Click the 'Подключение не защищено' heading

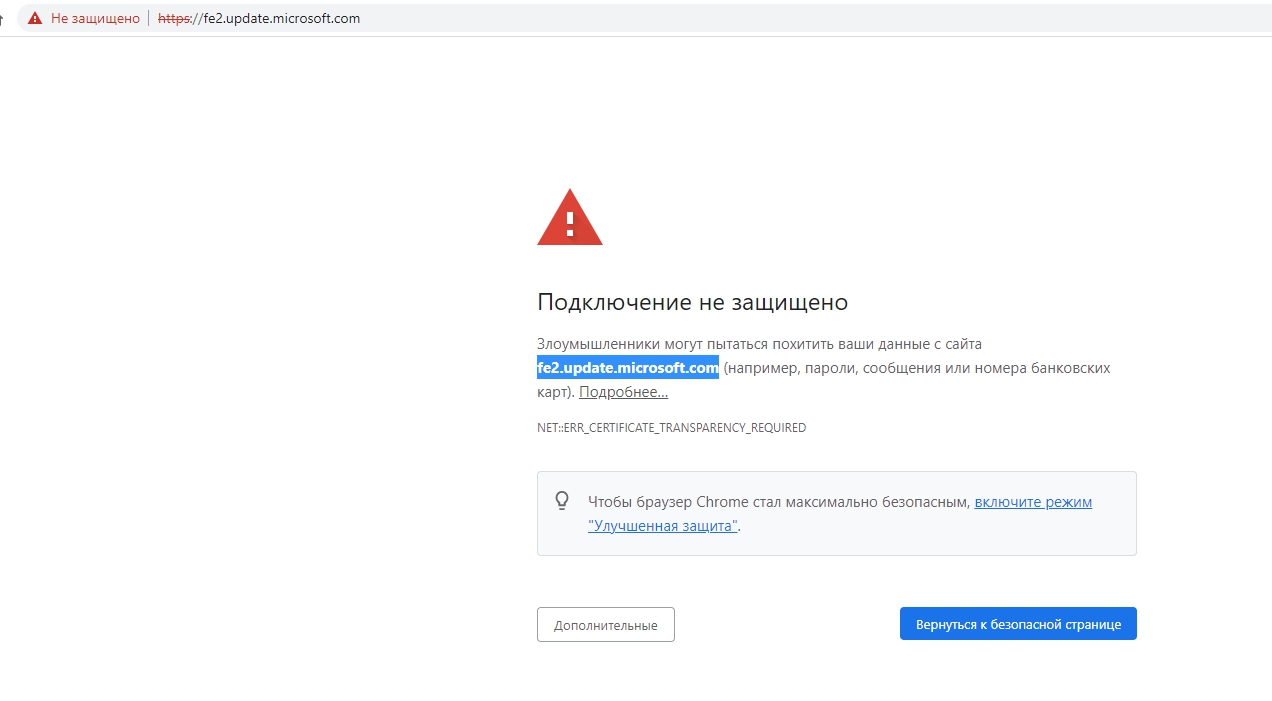tap(692, 302)
